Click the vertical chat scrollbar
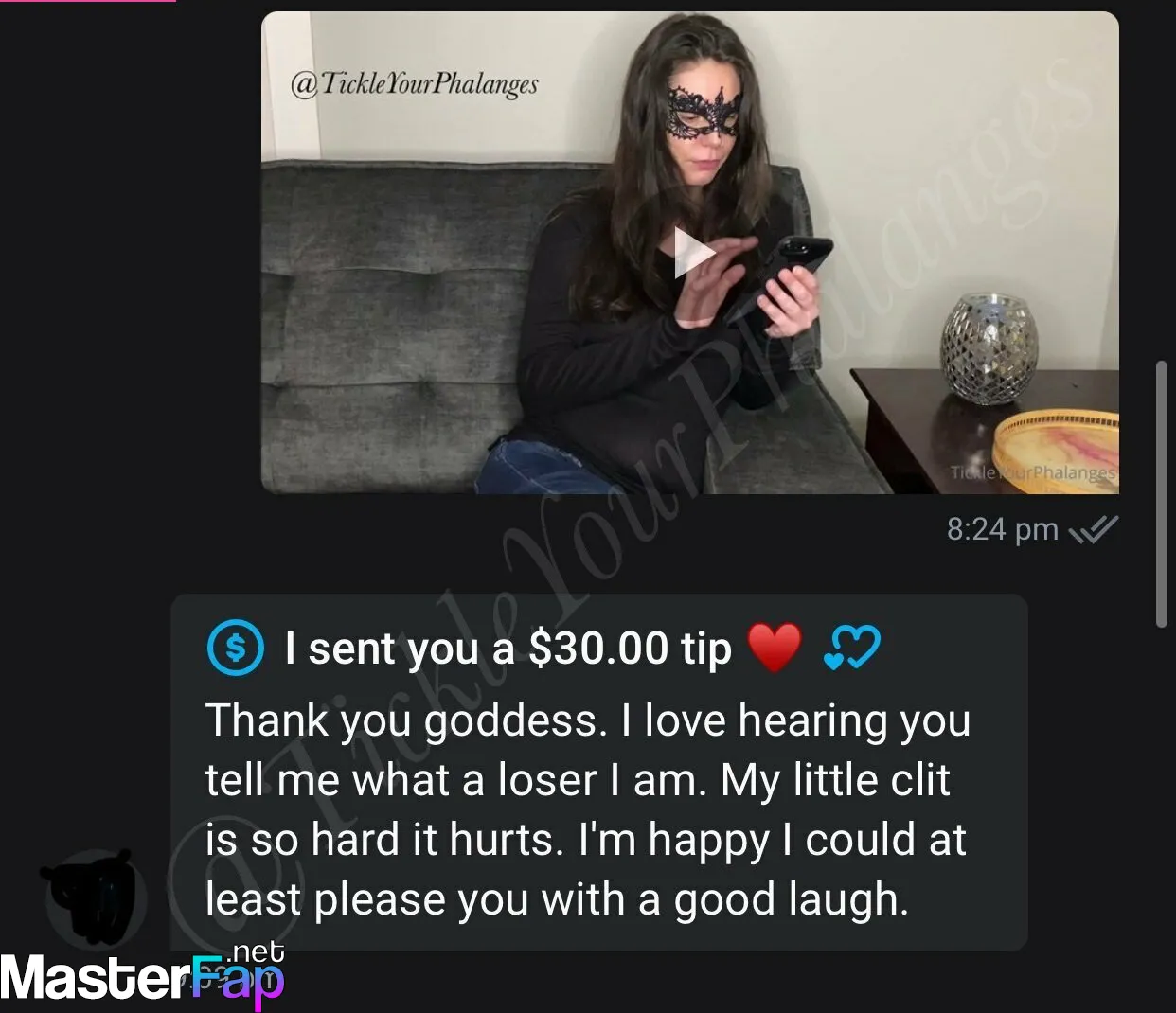Image resolution: width=1176 pixels, height=1013 pixels. [1162, 493]
